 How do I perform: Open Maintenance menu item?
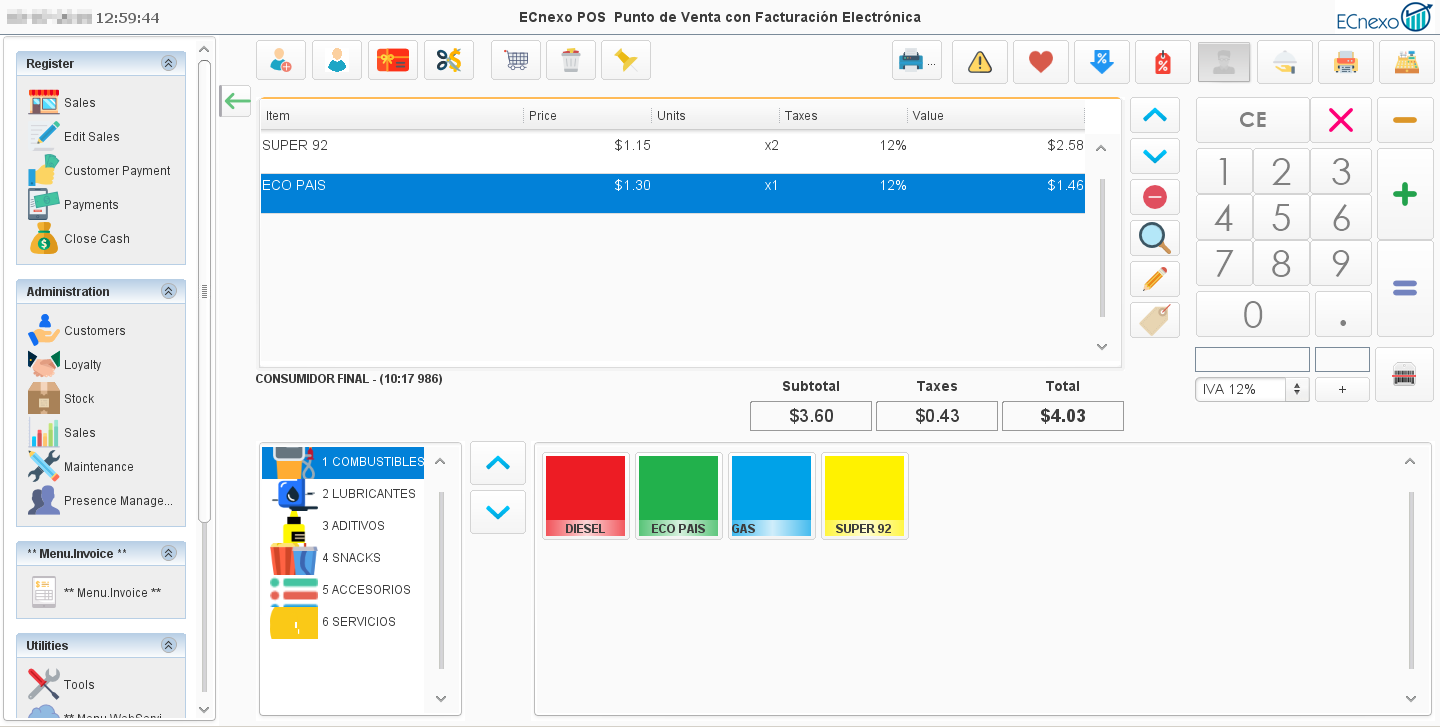(81, 466)
